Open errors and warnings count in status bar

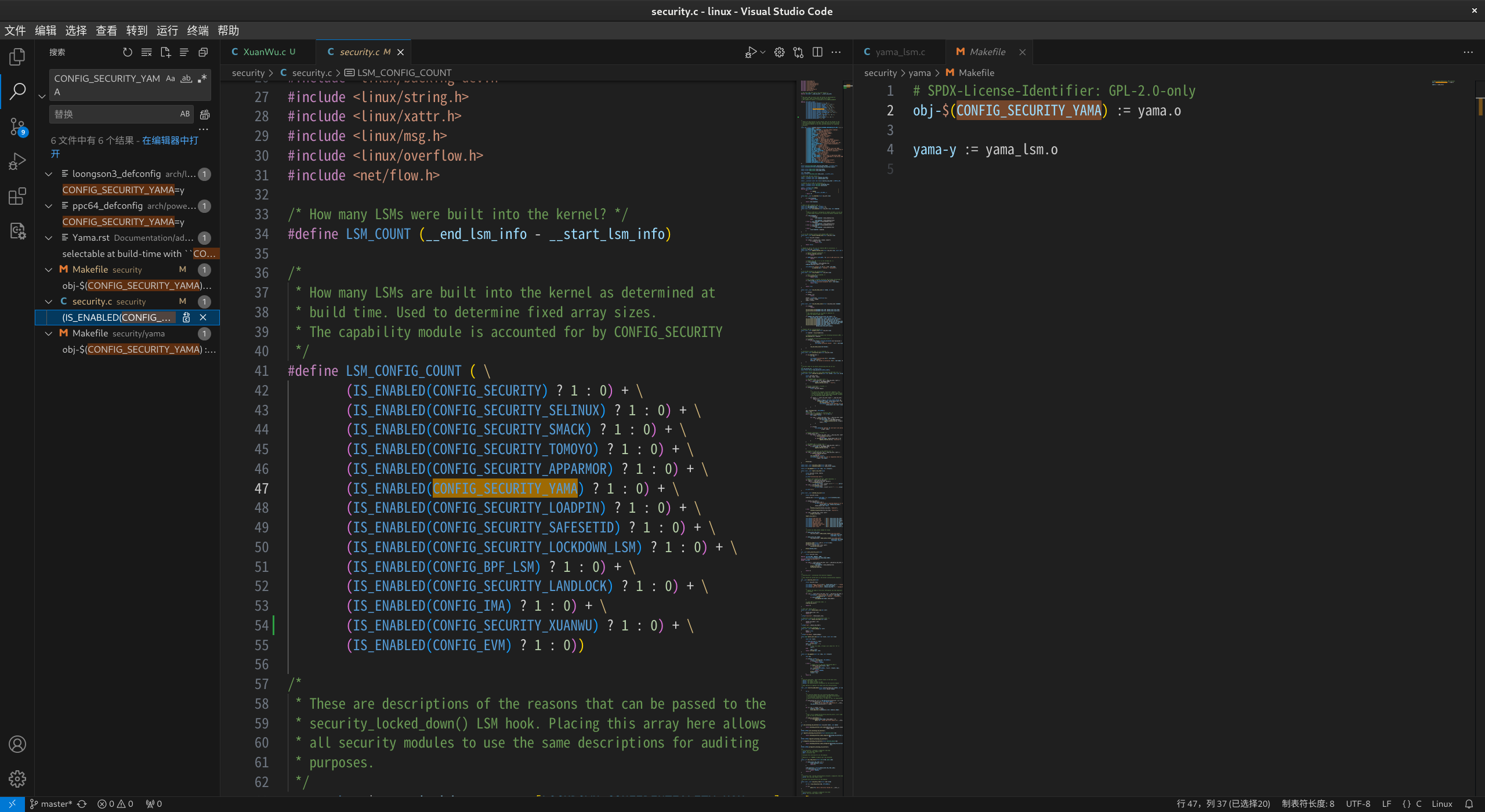pos(115,804)
